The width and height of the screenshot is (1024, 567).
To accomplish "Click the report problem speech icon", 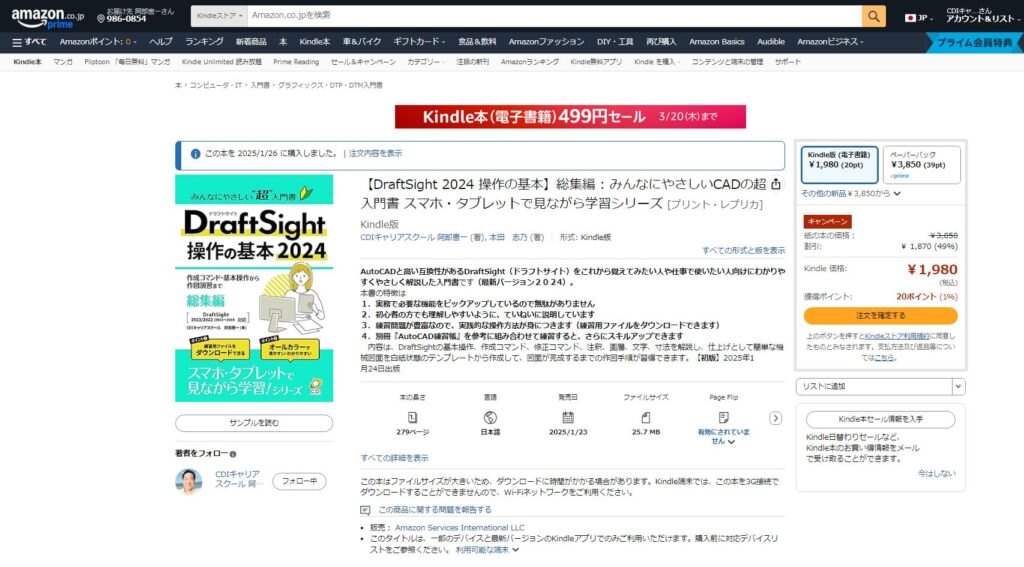I will pos(366,510).
